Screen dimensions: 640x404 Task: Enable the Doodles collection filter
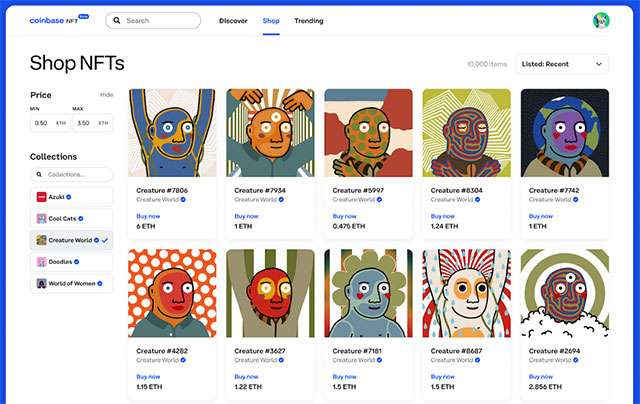(72, 262)
